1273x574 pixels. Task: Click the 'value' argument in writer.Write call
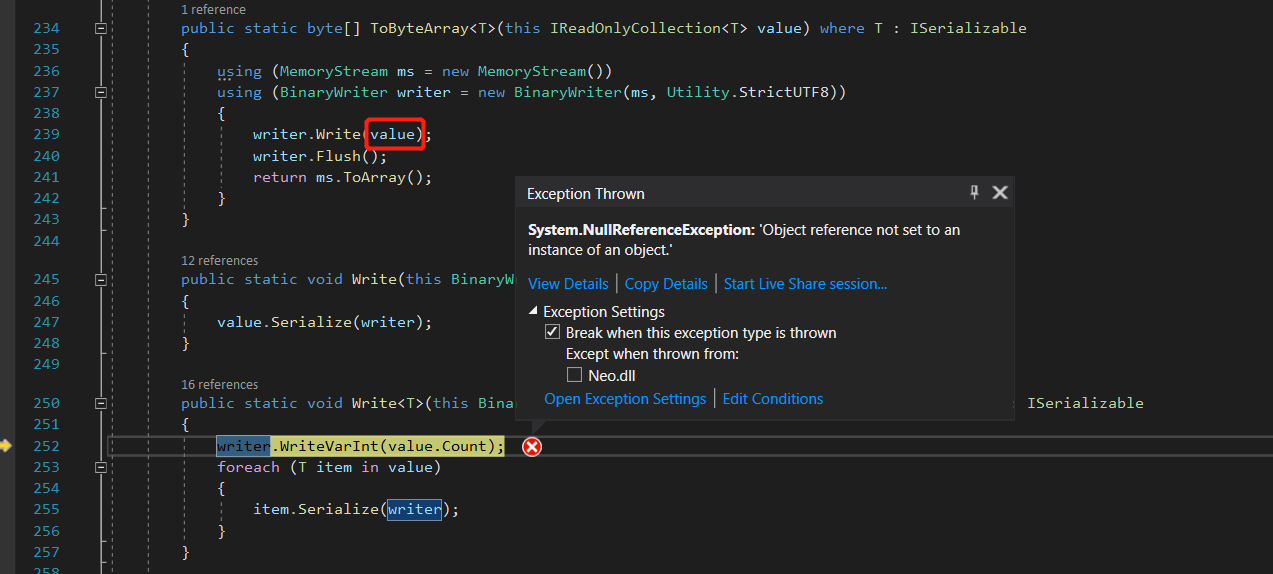(x=393, y=134)
